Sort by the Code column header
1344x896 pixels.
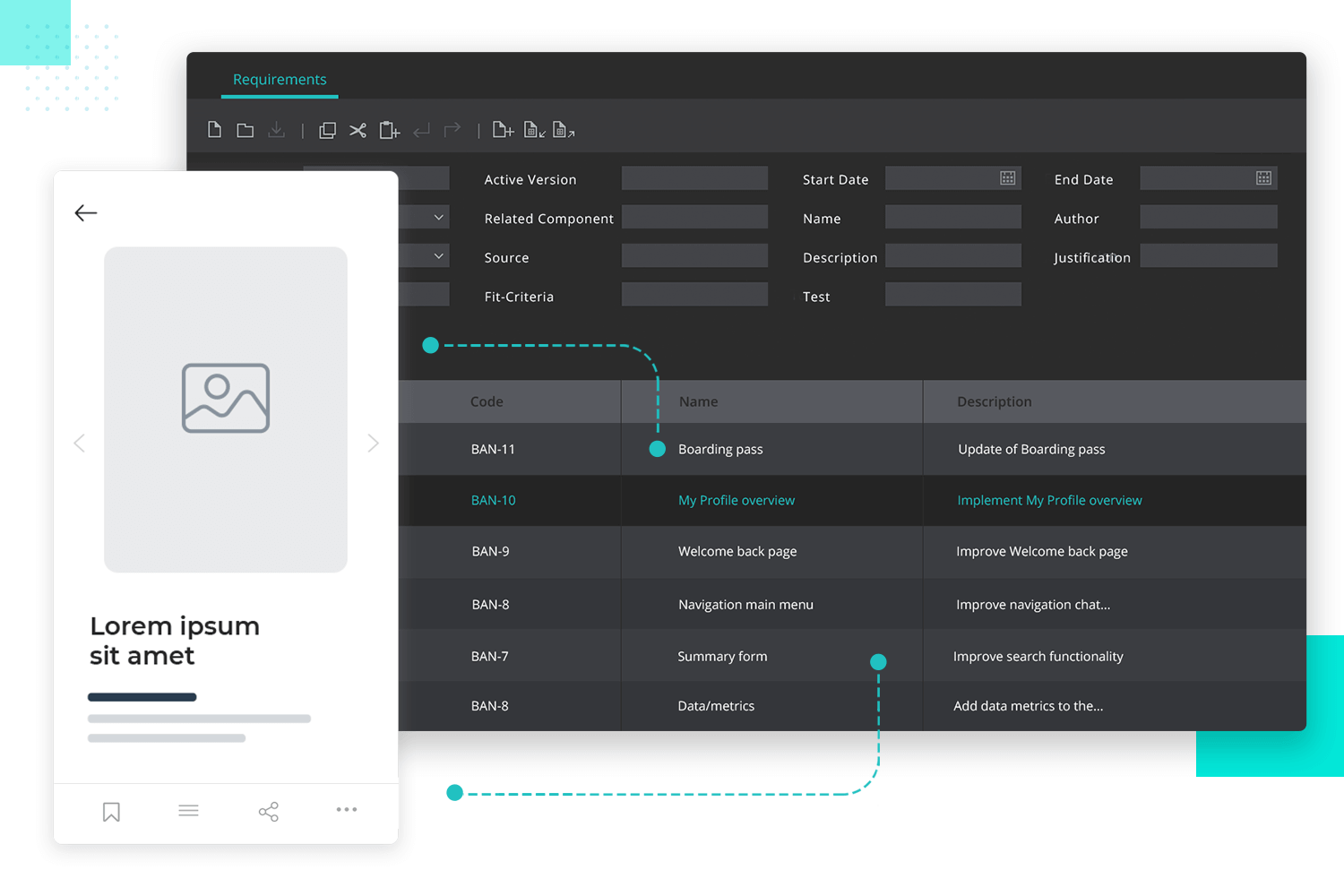click(x=487, y=401)
